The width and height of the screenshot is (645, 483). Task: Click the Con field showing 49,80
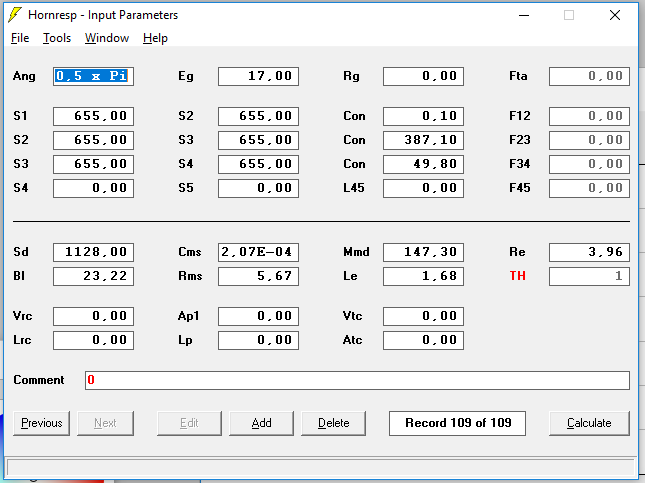point(423,164)
